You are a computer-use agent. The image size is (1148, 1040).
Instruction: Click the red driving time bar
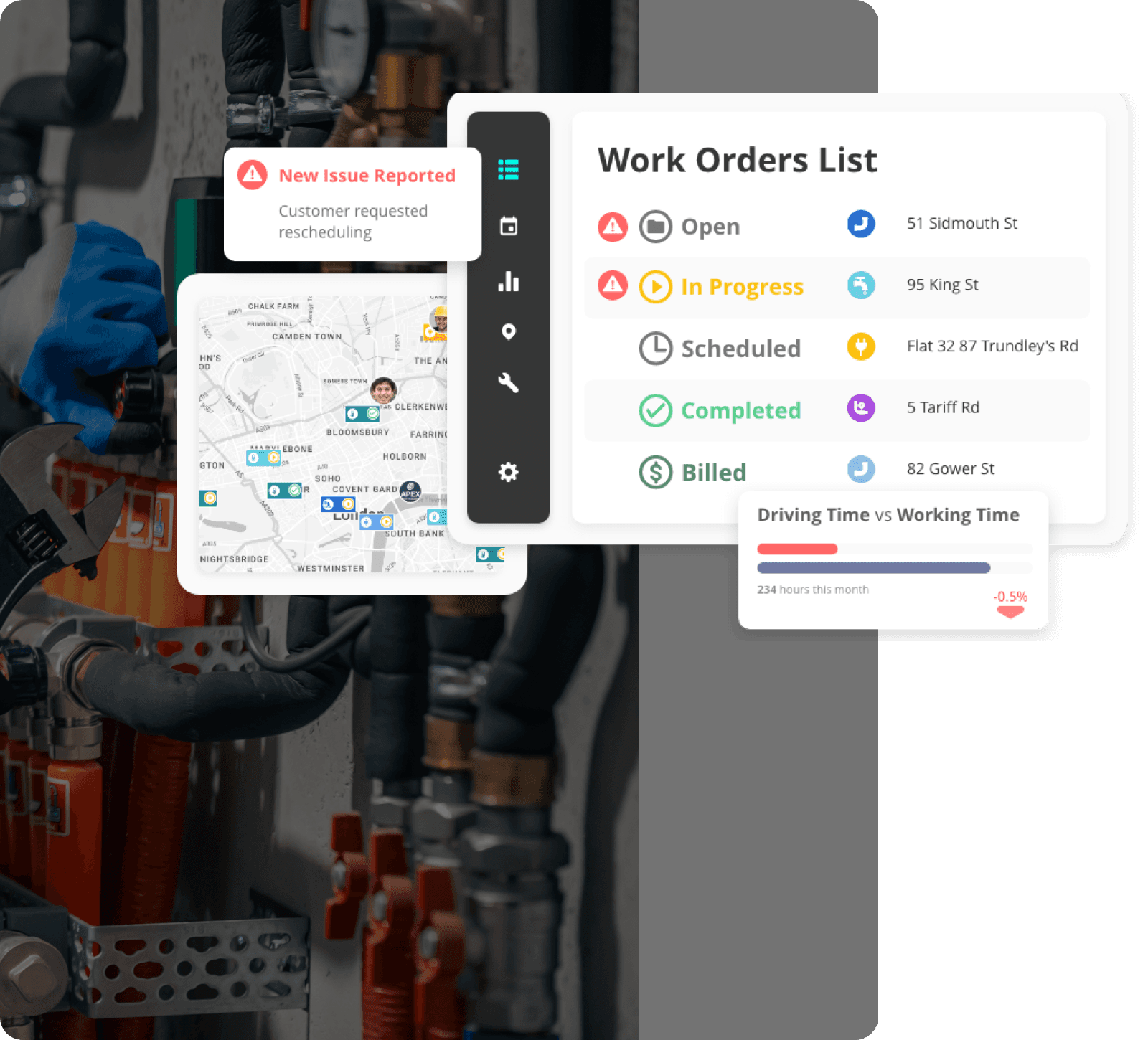point(797,549)
